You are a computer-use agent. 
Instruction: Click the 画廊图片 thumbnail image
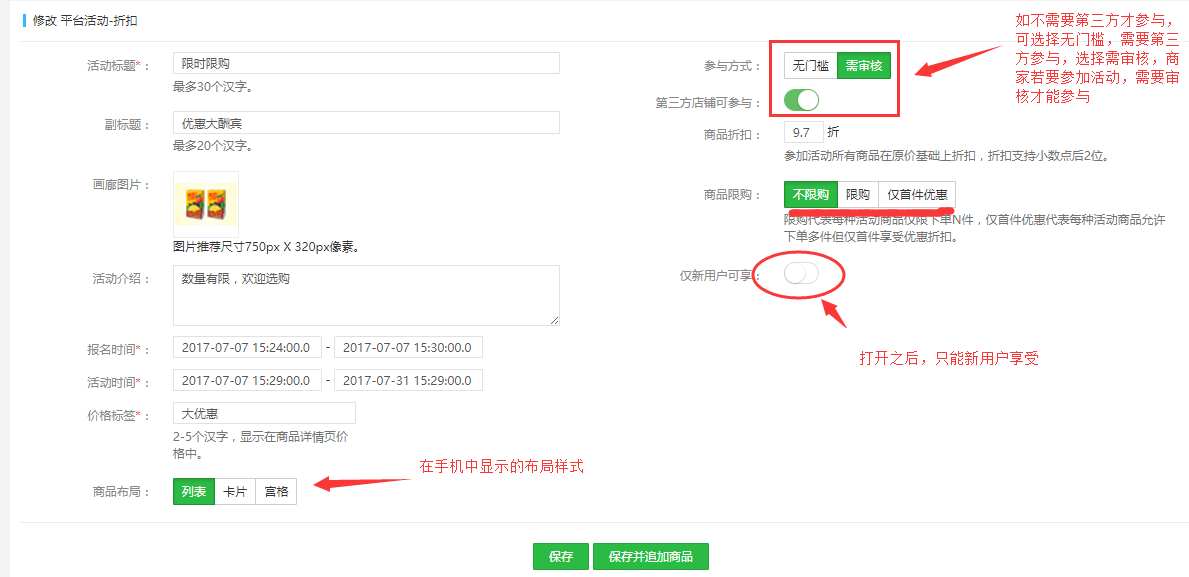click(x=205, y=204)
